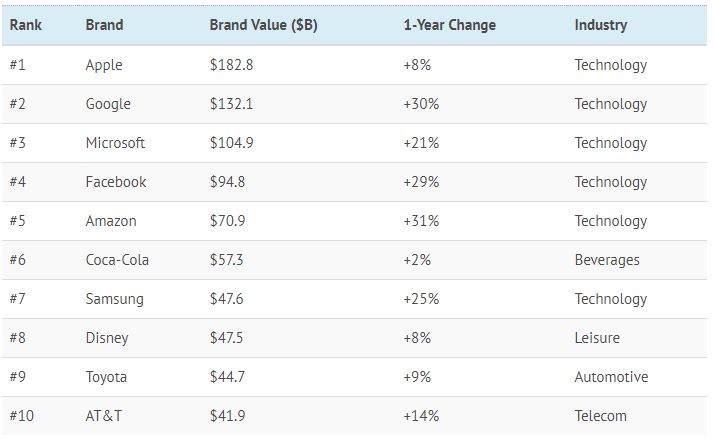
Task: Select the Google brand name cell
Action: (x=108, y=104)
